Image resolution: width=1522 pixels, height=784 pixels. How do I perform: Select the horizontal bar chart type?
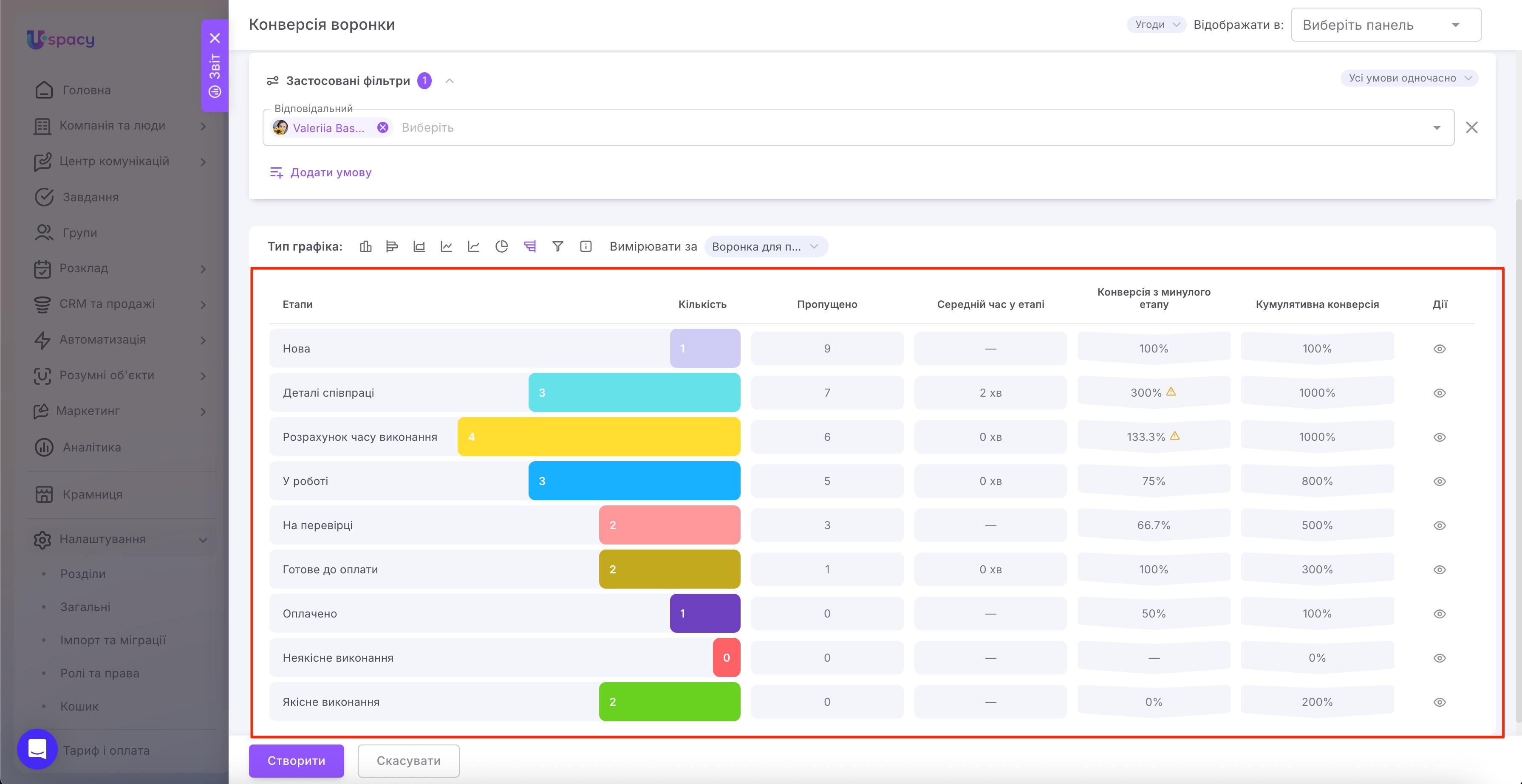(392, 247)
